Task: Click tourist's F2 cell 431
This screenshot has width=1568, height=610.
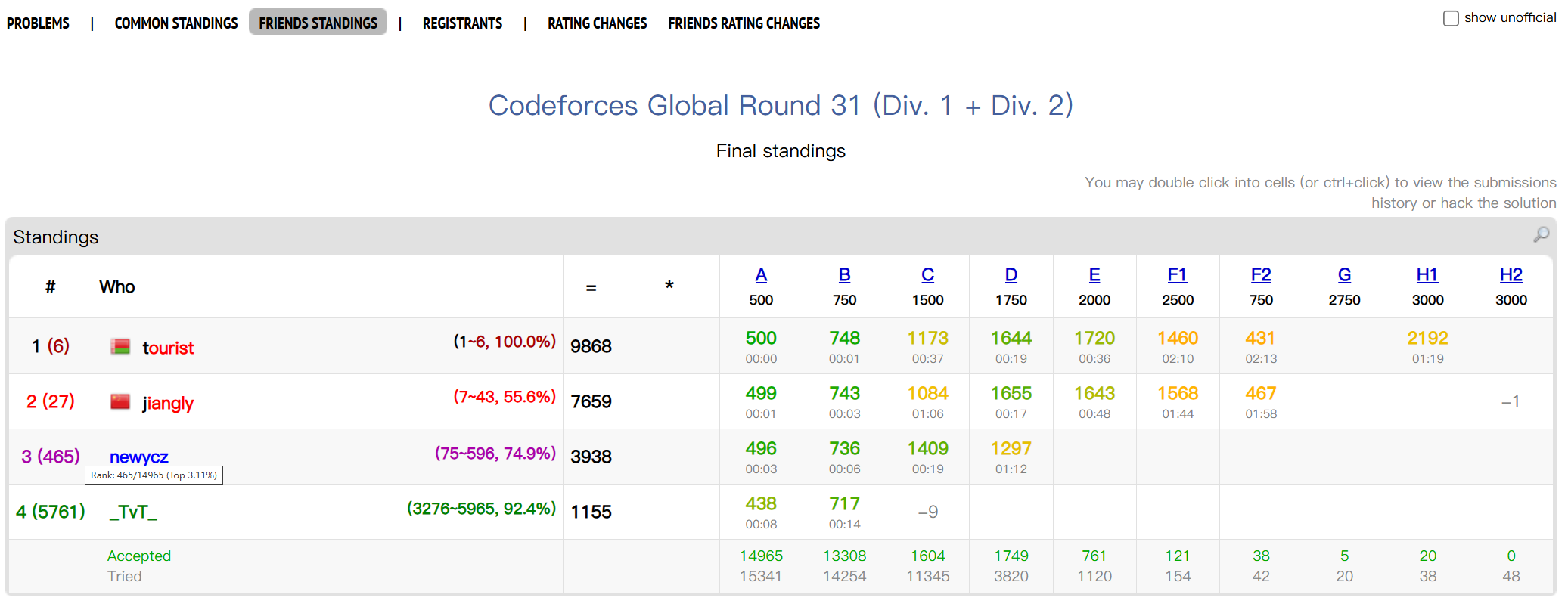Action: tap(1261, 346)
